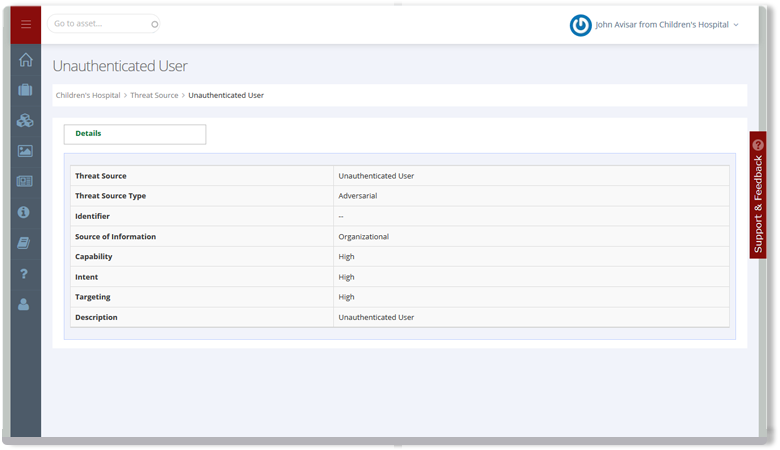Open the user profile icon in sidebar
The height and width of the screenshot is (450, 780).
click(25, 305)
